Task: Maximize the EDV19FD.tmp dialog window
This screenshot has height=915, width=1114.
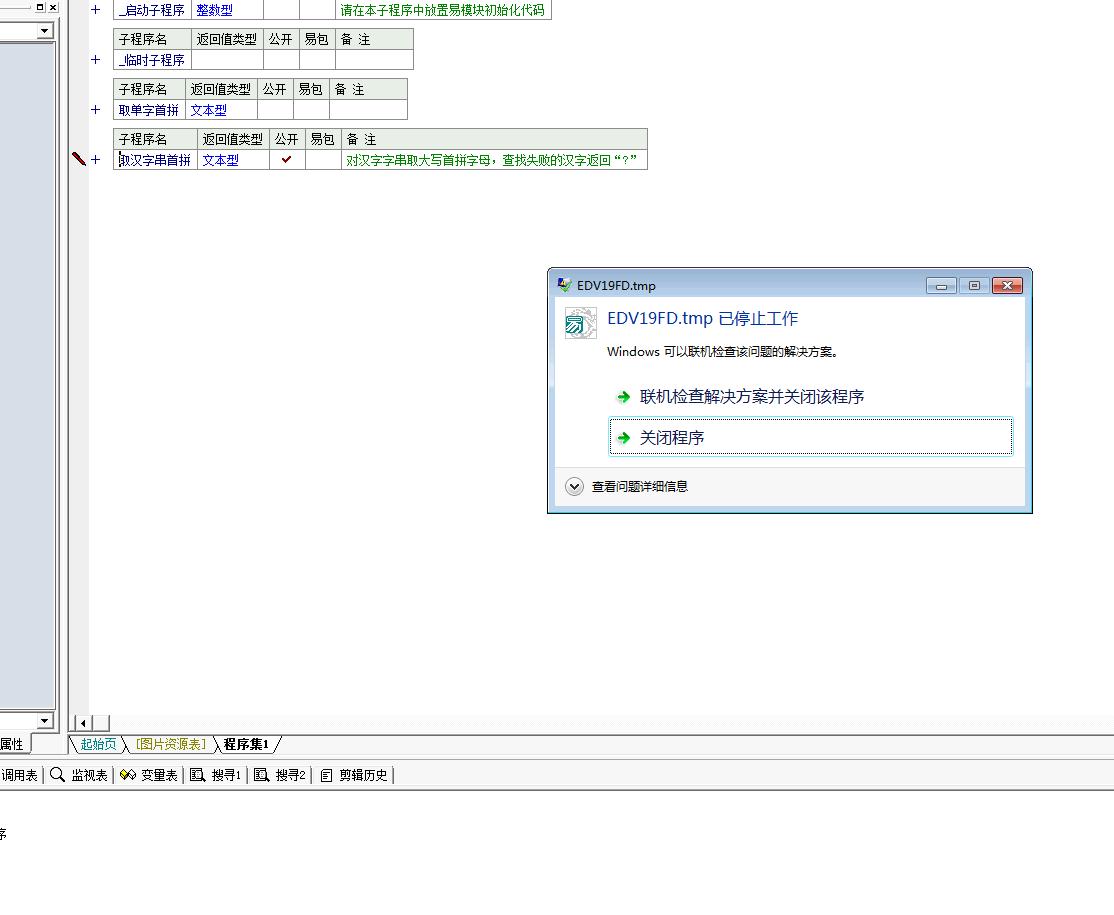Action: pyautogui.click(x=974, y=286)
